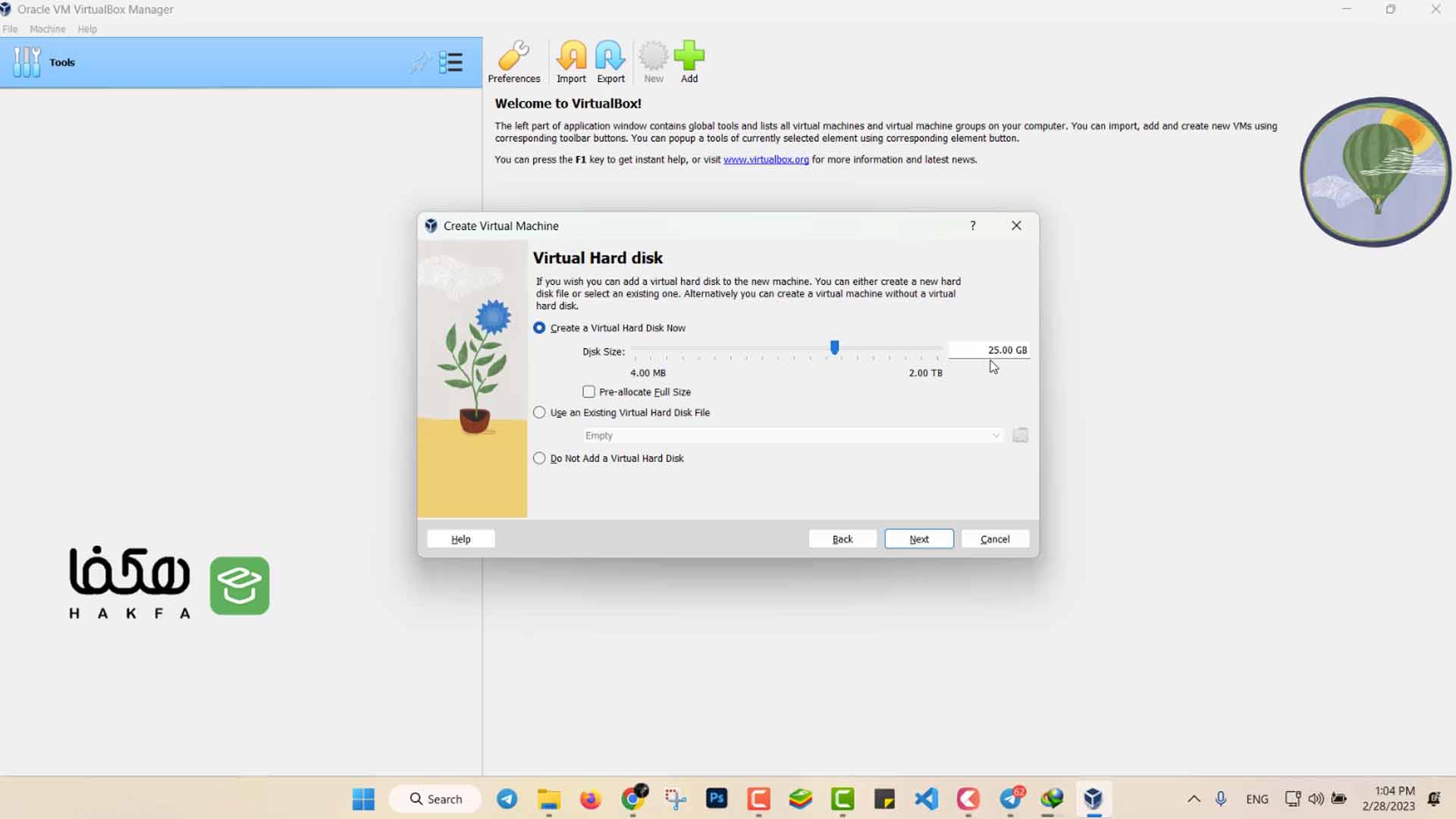Image resolution: width=1456 pixels, height=819 pixels.
Task: Click the Back button
Action: coord(843,538)
